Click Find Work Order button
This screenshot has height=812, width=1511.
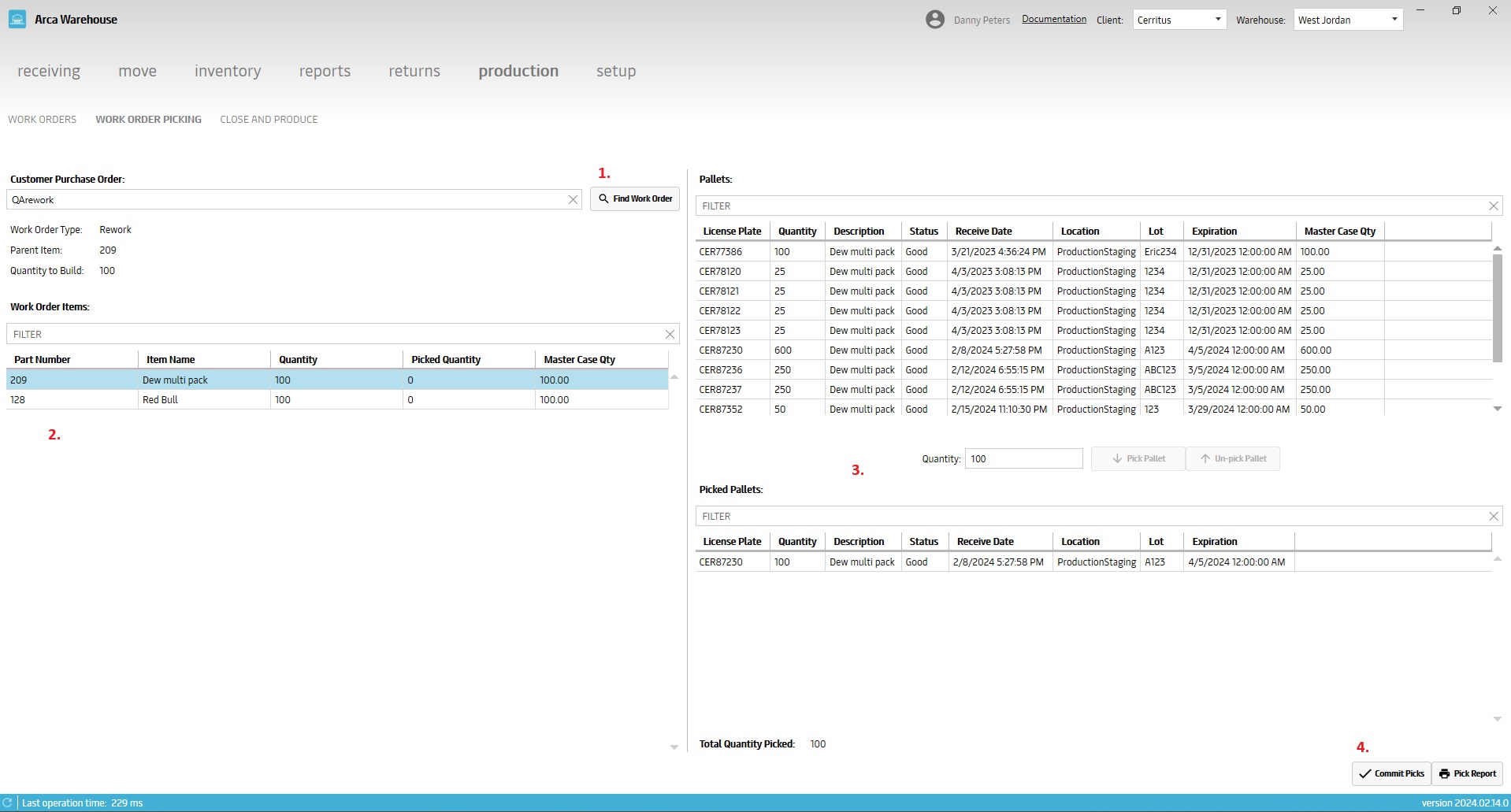click(635, 198)
